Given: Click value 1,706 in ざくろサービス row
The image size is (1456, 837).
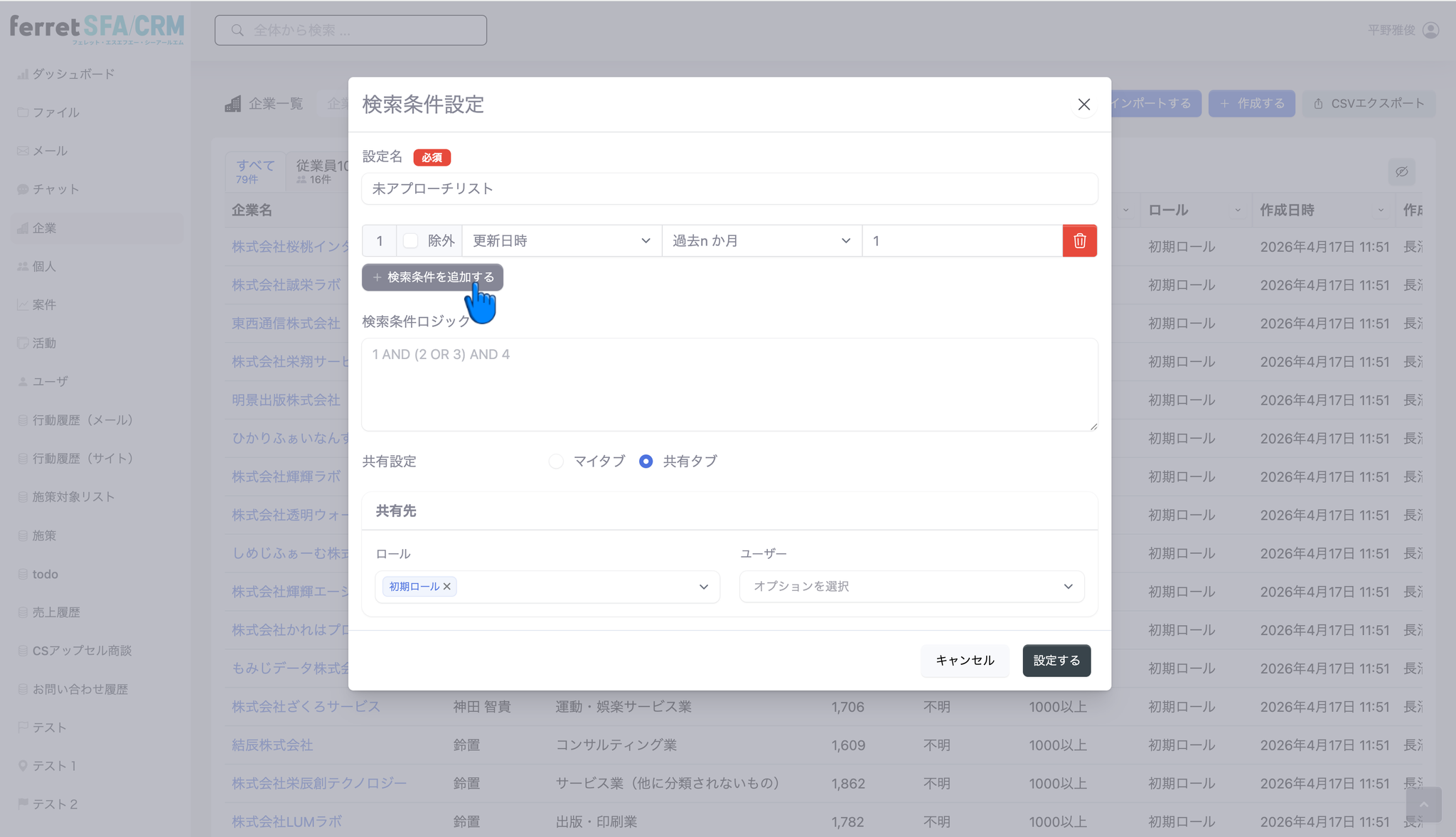Looking at the screenshot, I should coord(848,707).
